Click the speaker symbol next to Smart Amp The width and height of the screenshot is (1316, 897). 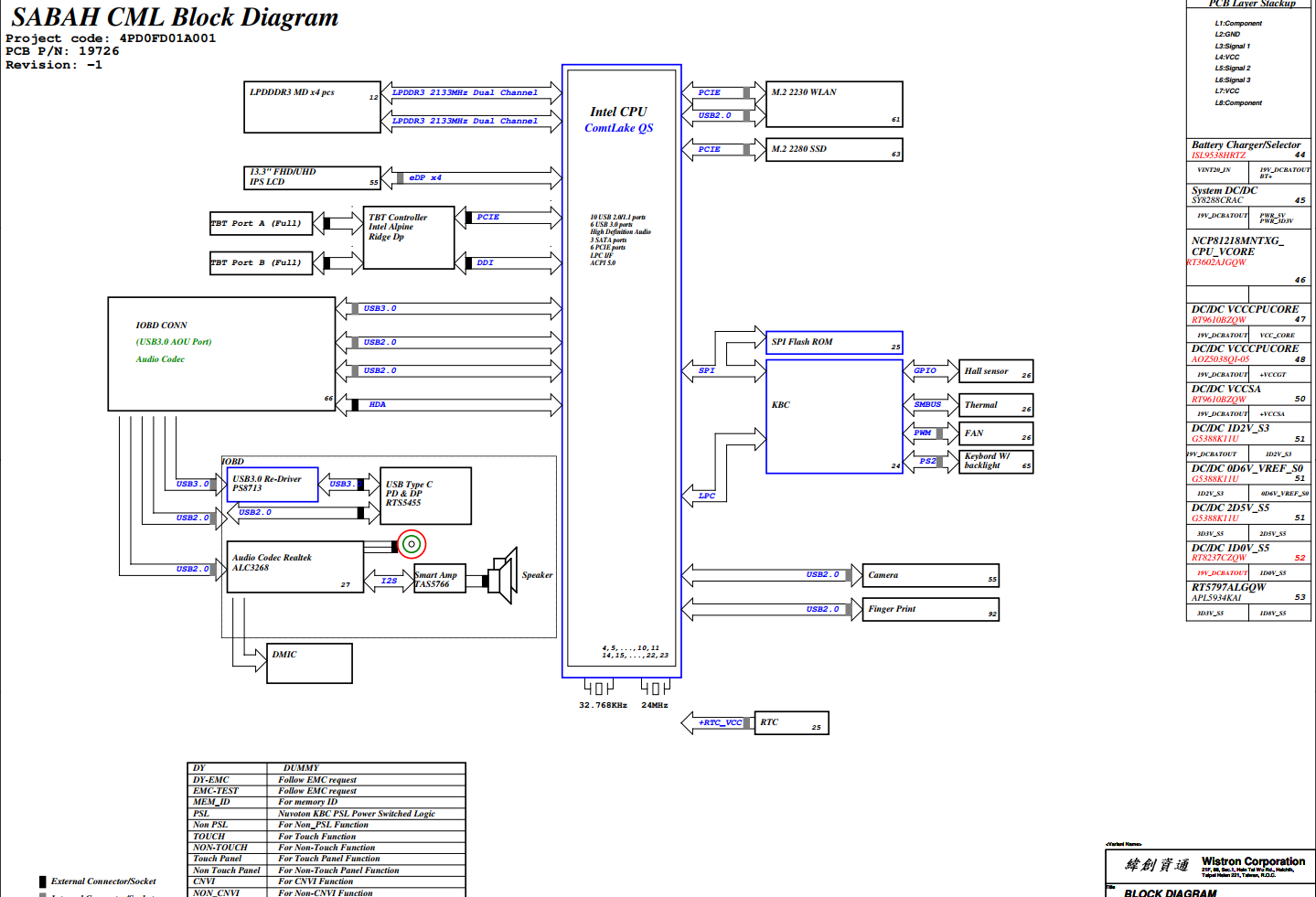point(503,575)
